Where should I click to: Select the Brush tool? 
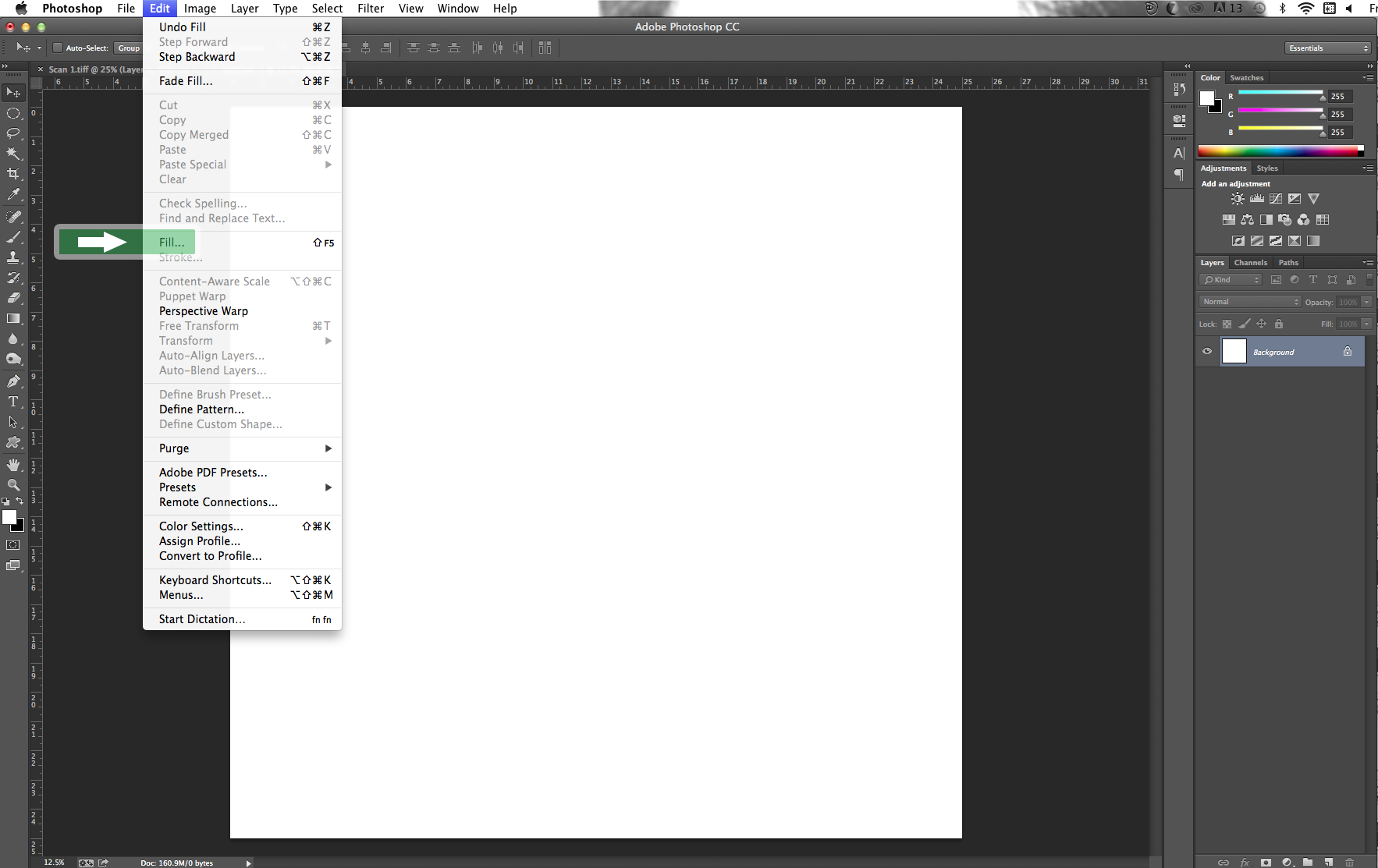pyautogui.click(x=13, y=237)
